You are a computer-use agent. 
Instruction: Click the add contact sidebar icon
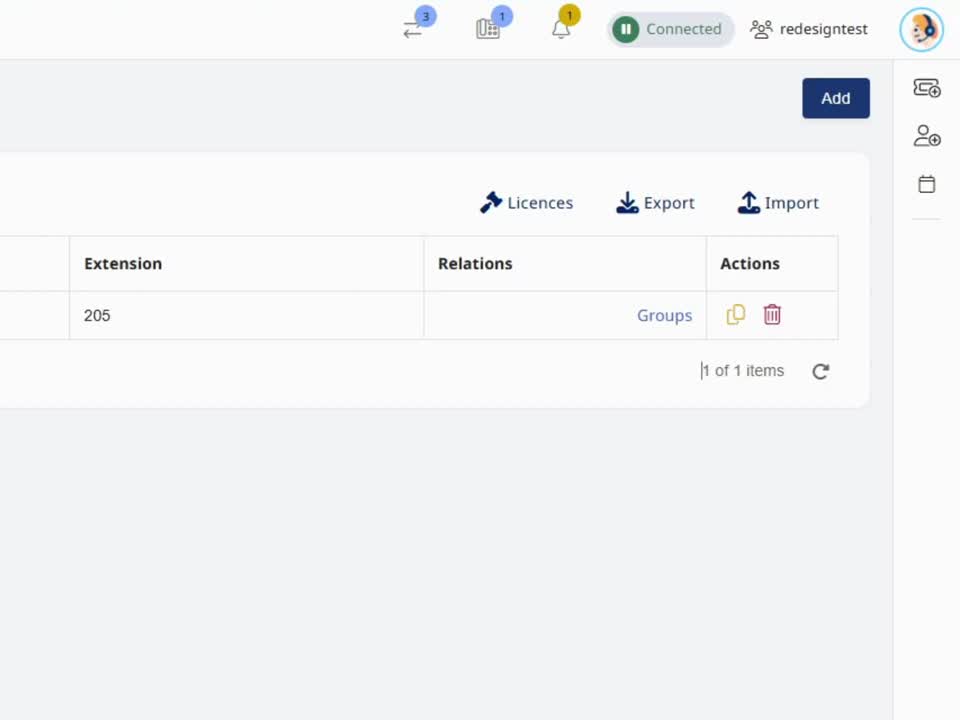(x=927, y=135)
